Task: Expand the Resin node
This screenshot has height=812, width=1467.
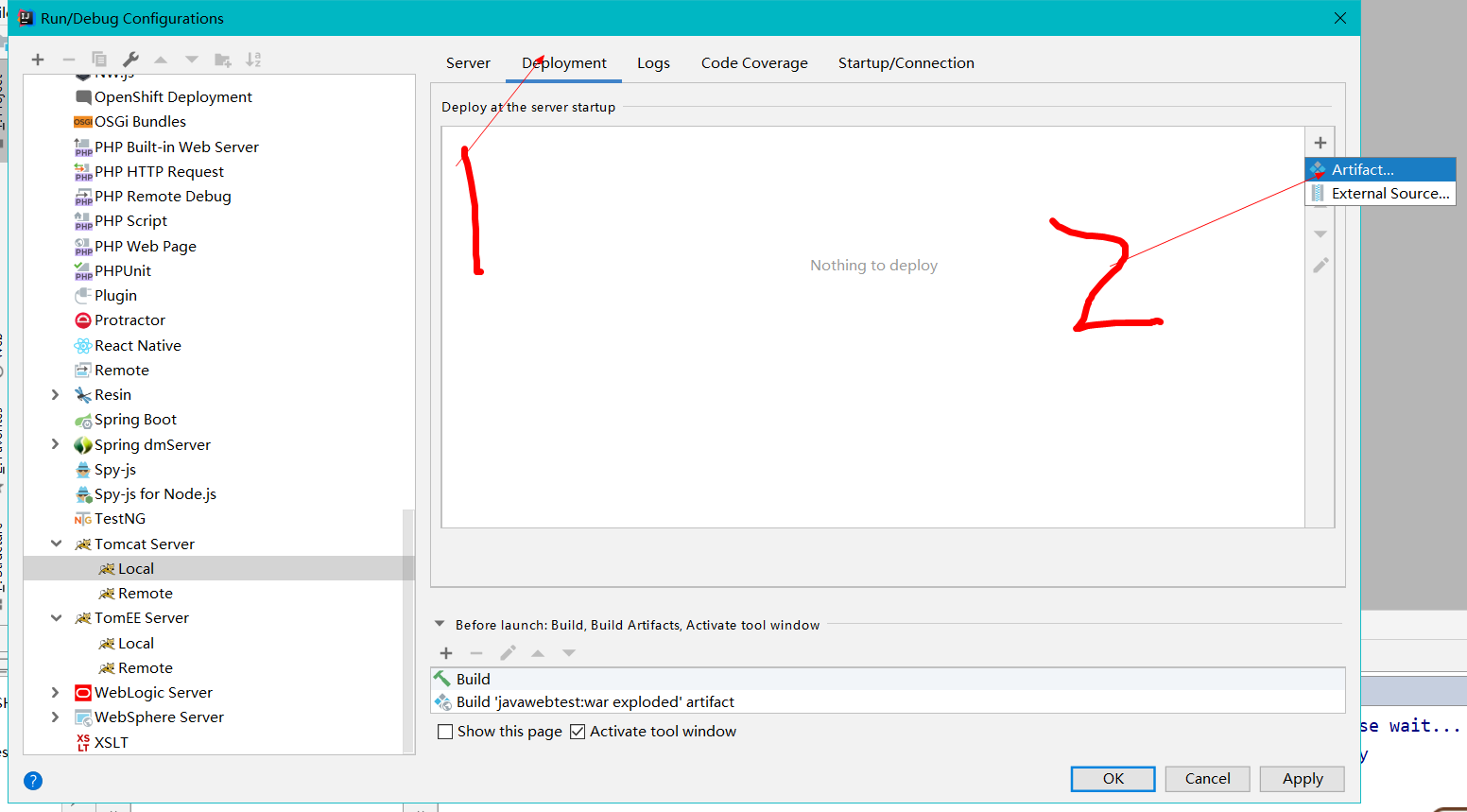Action: pos(55,394)
